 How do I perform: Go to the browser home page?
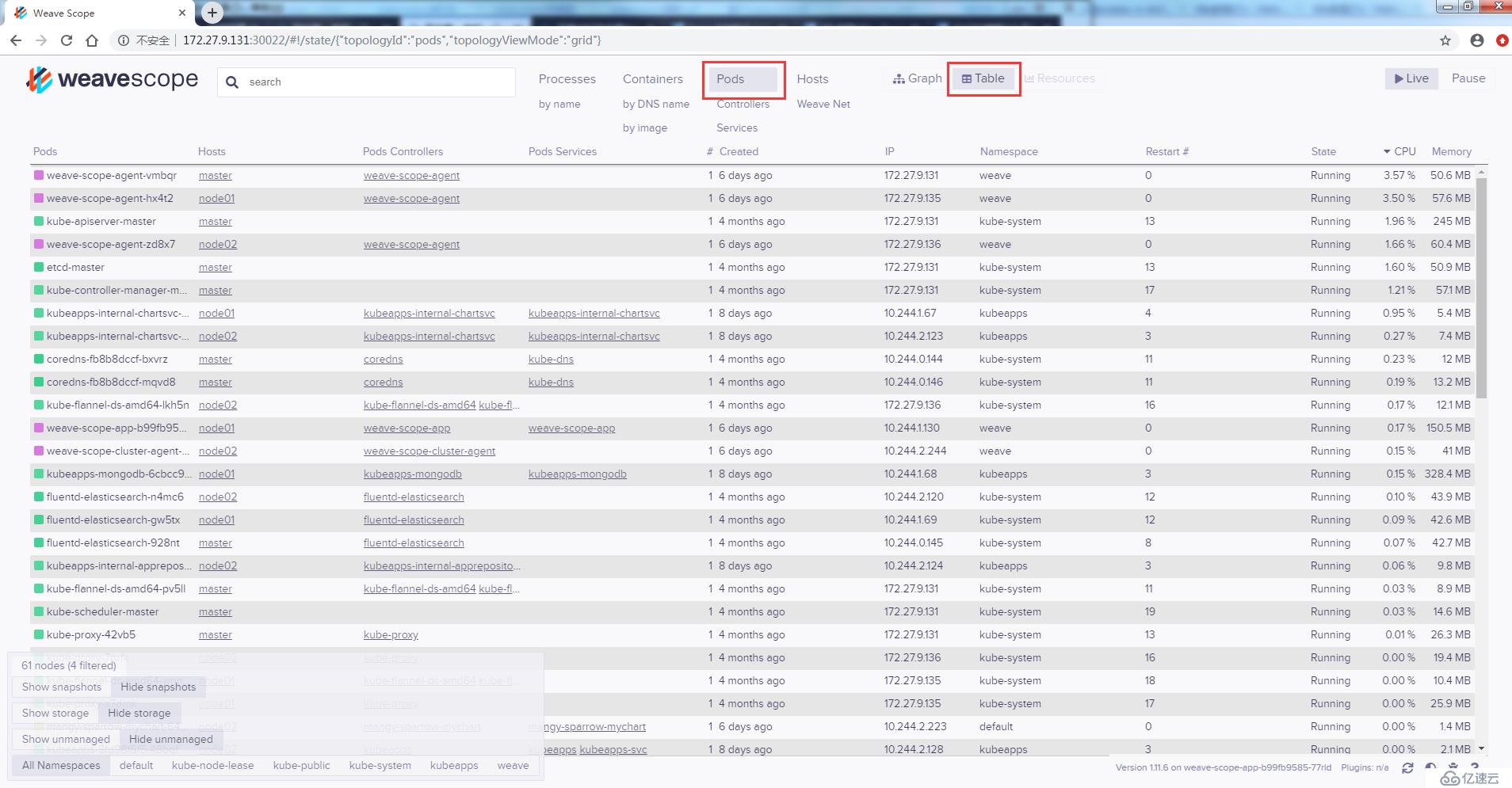coord(92,40)
